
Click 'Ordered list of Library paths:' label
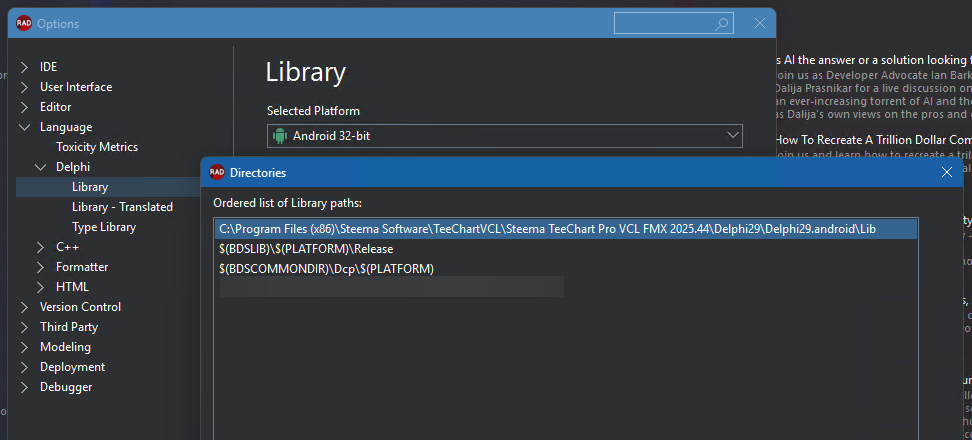[288, 203]
